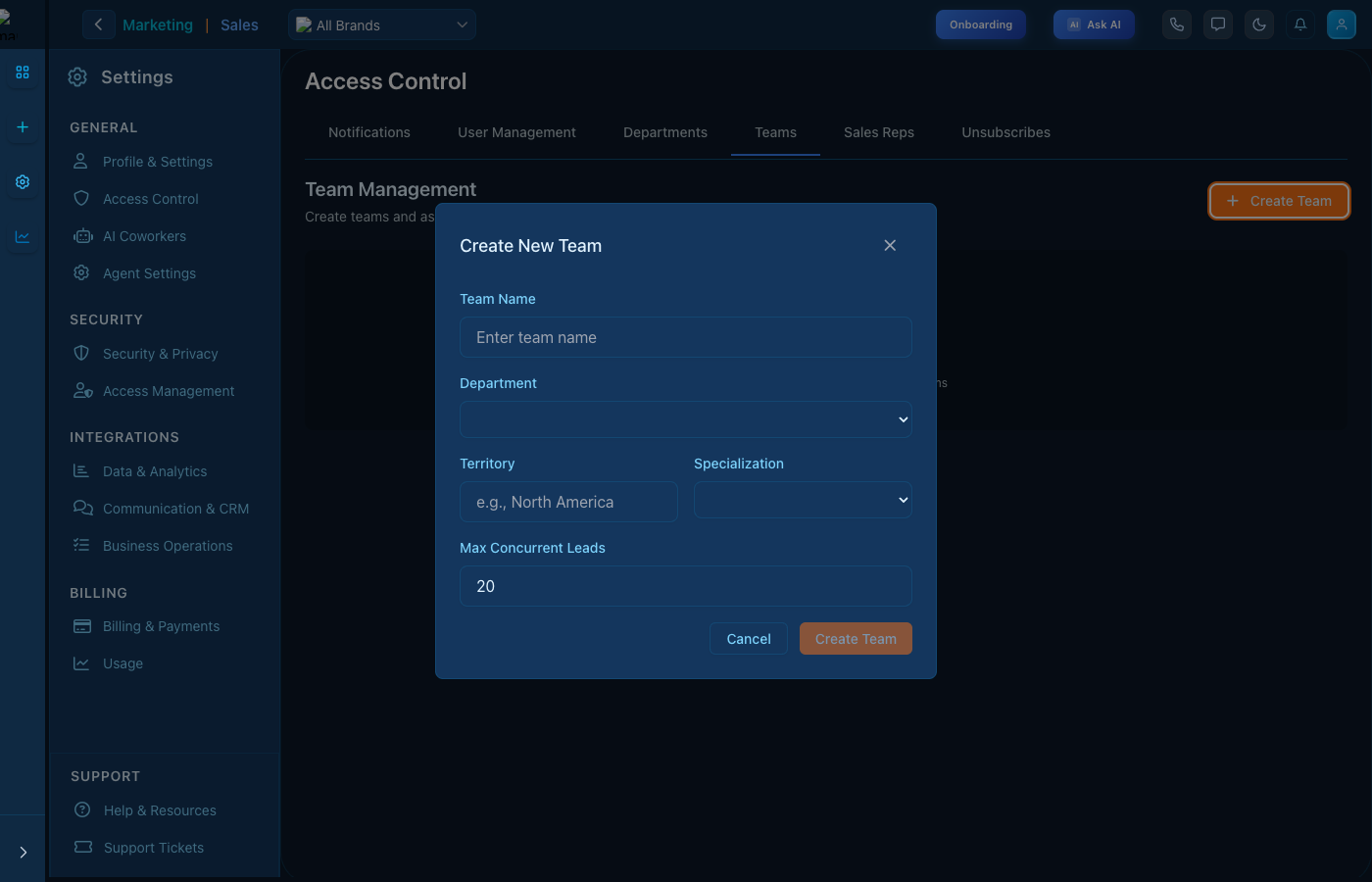This screenshot has width=1372, height=882.
Task: Open the chat messages icon
Action: point(1218,24)
